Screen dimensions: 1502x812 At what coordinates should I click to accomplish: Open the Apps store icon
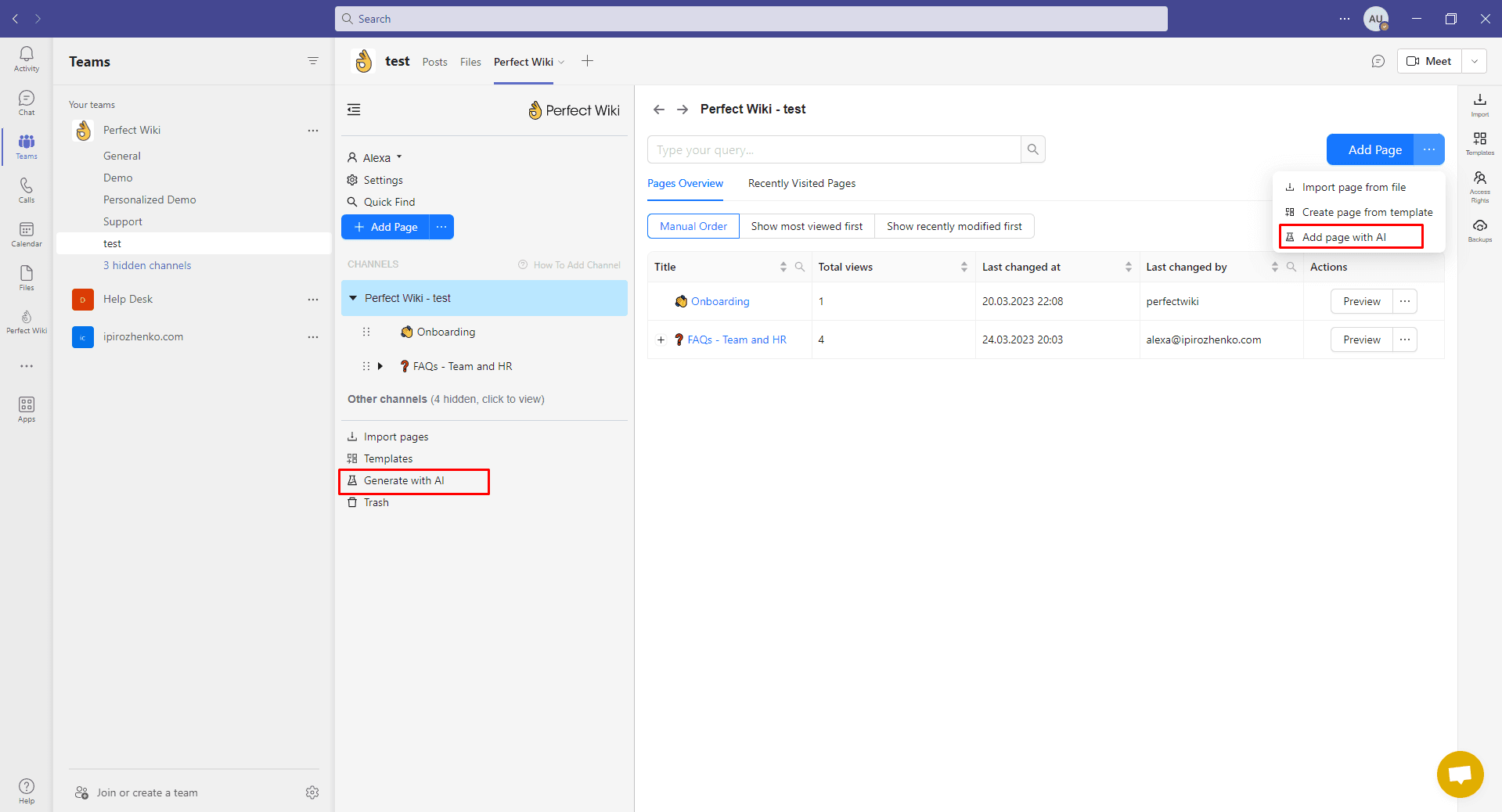(27, 409)
